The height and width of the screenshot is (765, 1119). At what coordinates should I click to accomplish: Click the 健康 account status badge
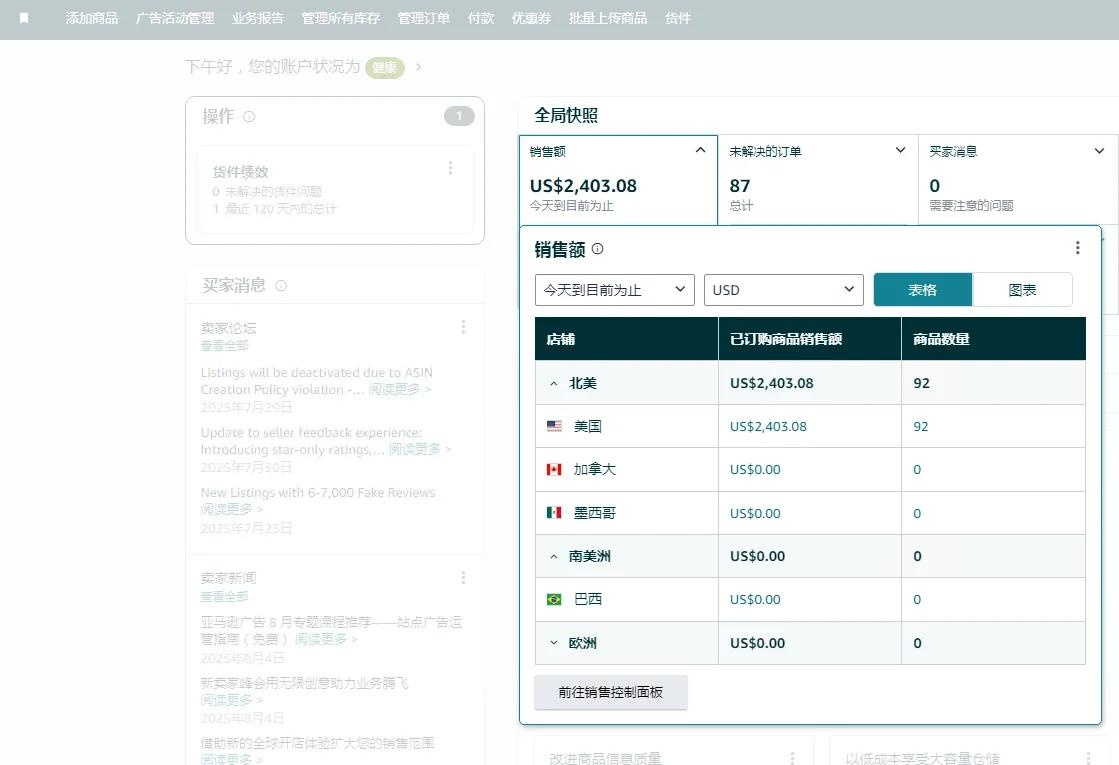(x=385, y=67)
